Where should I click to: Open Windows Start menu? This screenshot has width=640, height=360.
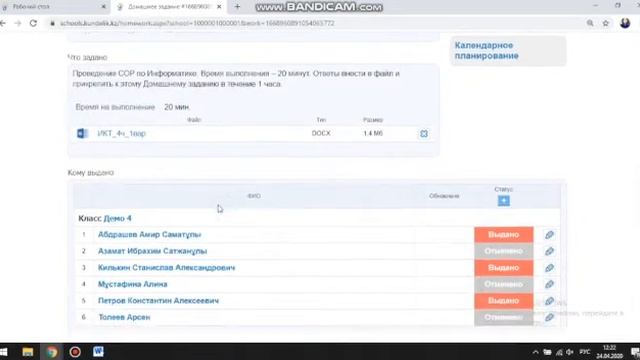(4, 352)
